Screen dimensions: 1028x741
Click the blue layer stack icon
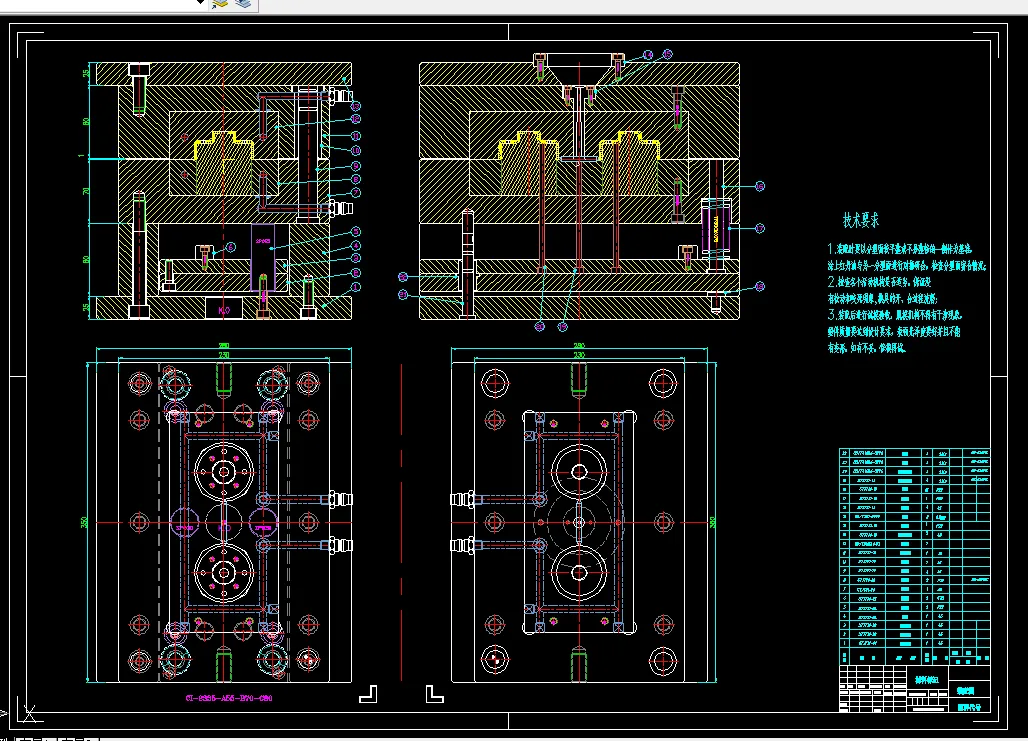click(243, 4)
